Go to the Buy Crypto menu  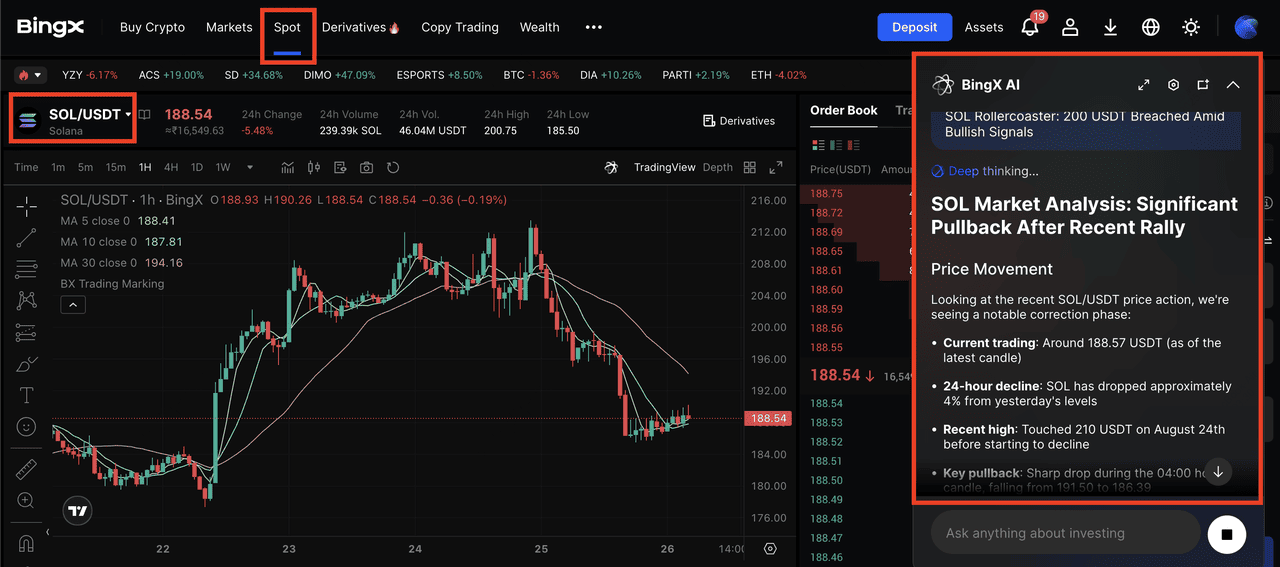click(152, 27)
